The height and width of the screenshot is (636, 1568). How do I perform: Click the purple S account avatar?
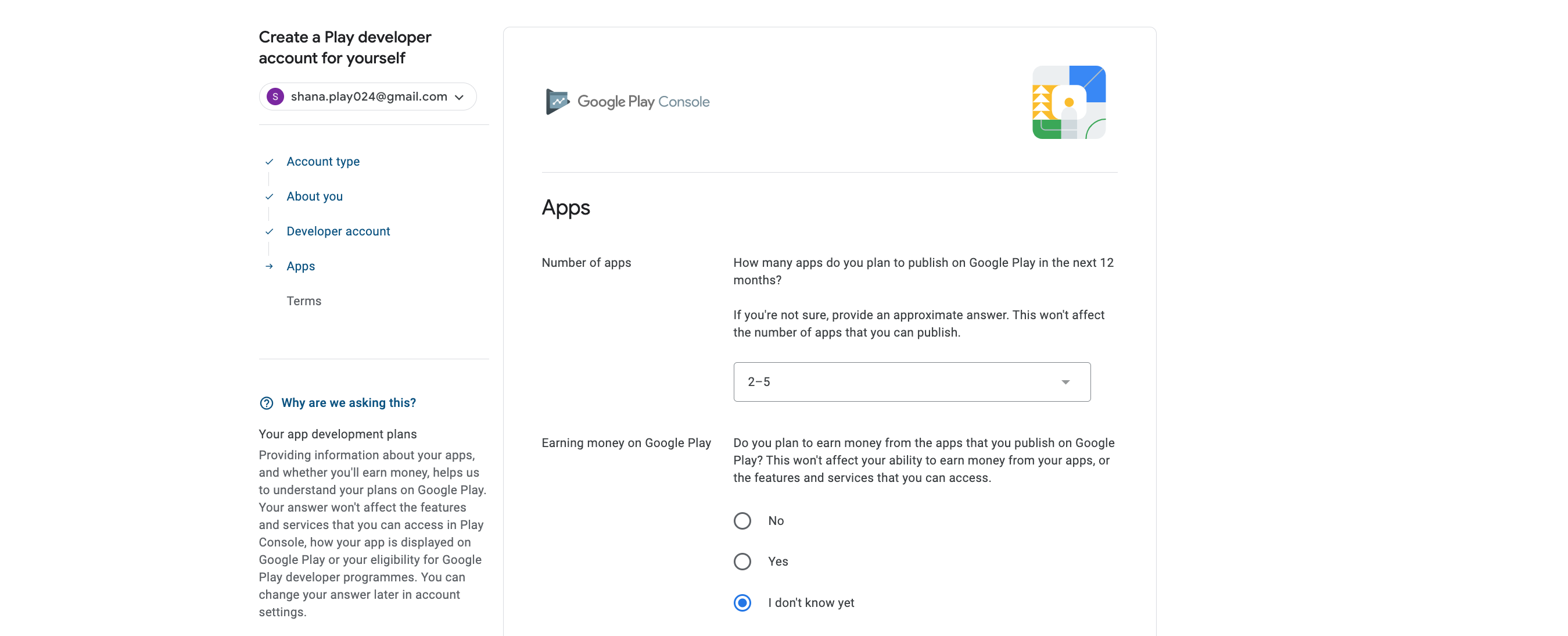[x=275, y=97]
